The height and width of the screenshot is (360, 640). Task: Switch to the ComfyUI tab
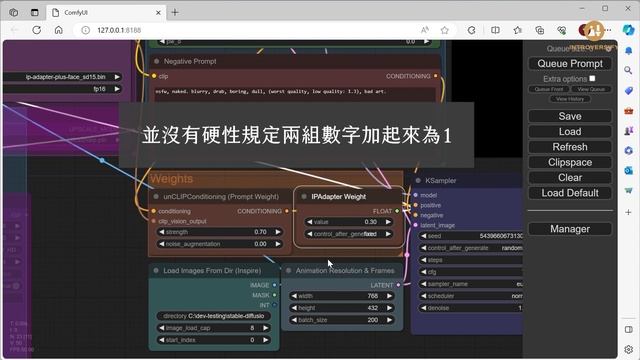click(106, 12)
